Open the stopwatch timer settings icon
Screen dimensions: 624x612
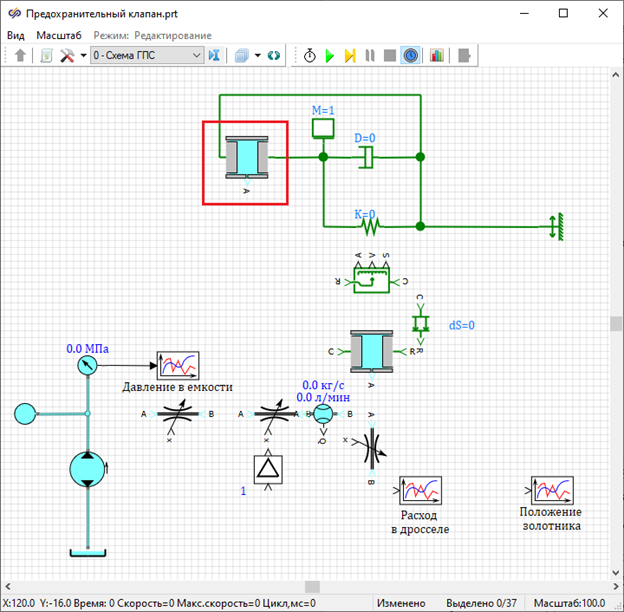(x=309, y=56)
